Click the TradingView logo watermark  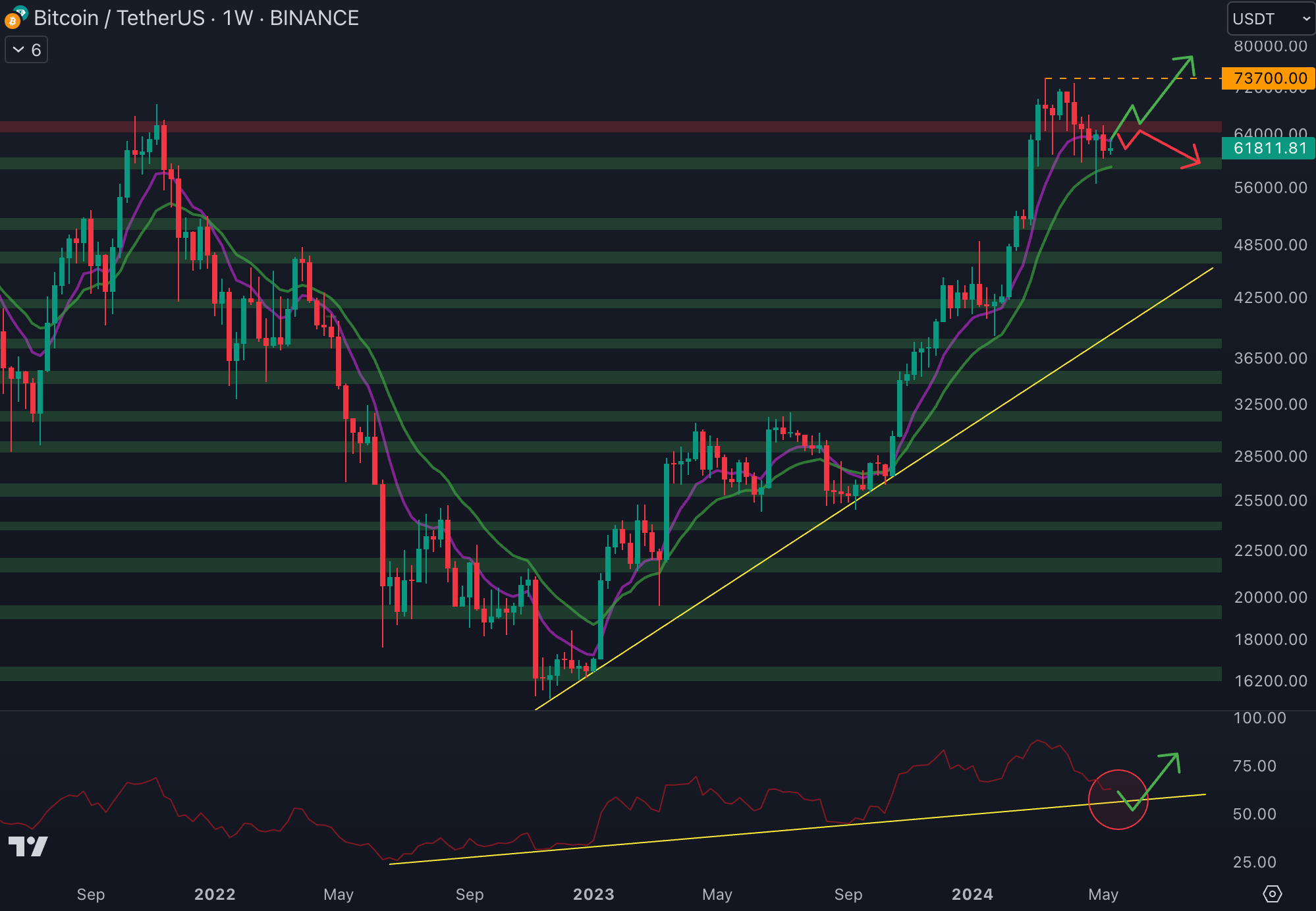(x=28, y=846)
